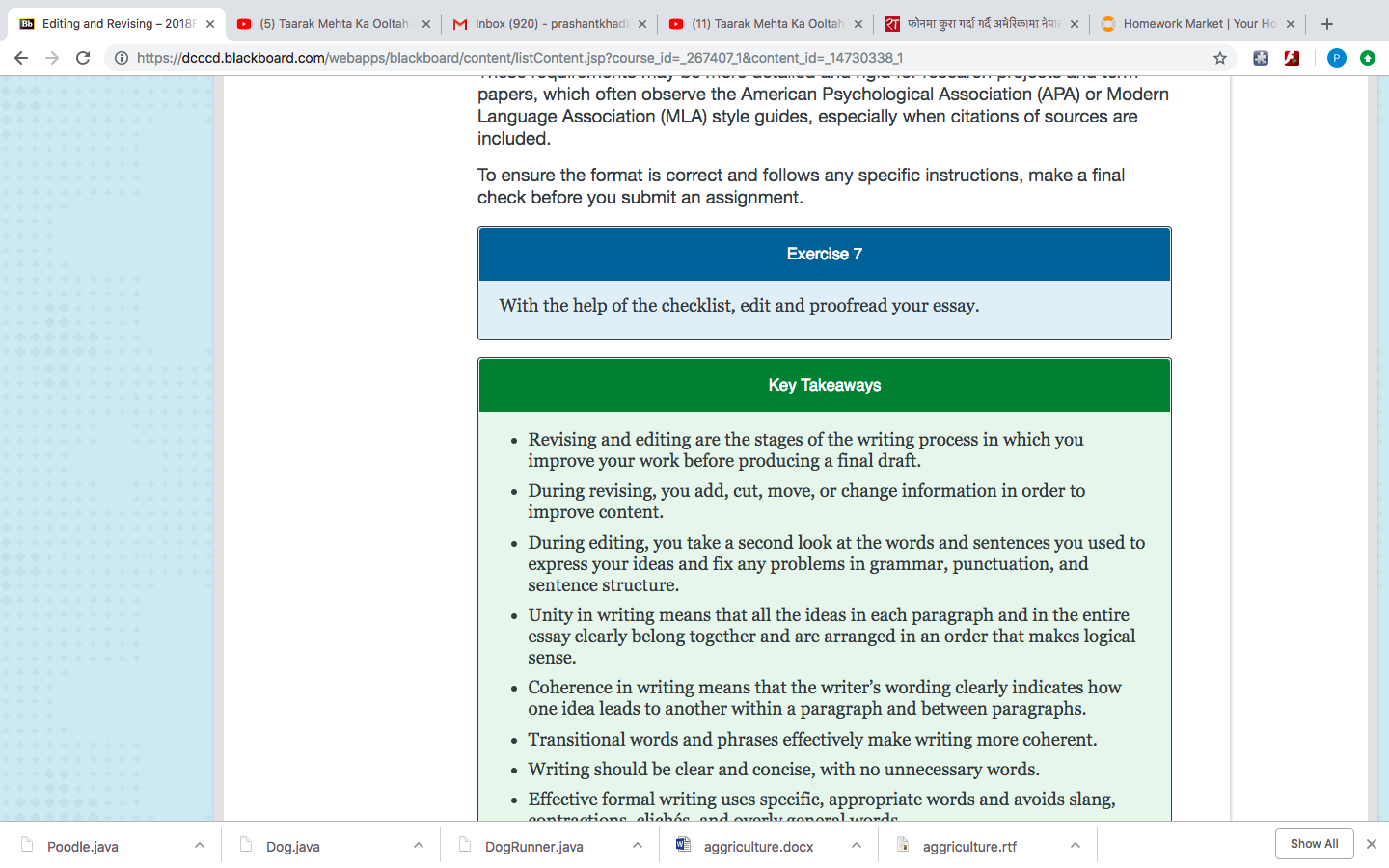This screenshot has height=868, width=1389.
Task: Click the DogRunner.java file icon
Action: pyautogui.click(x=465, y=845)
